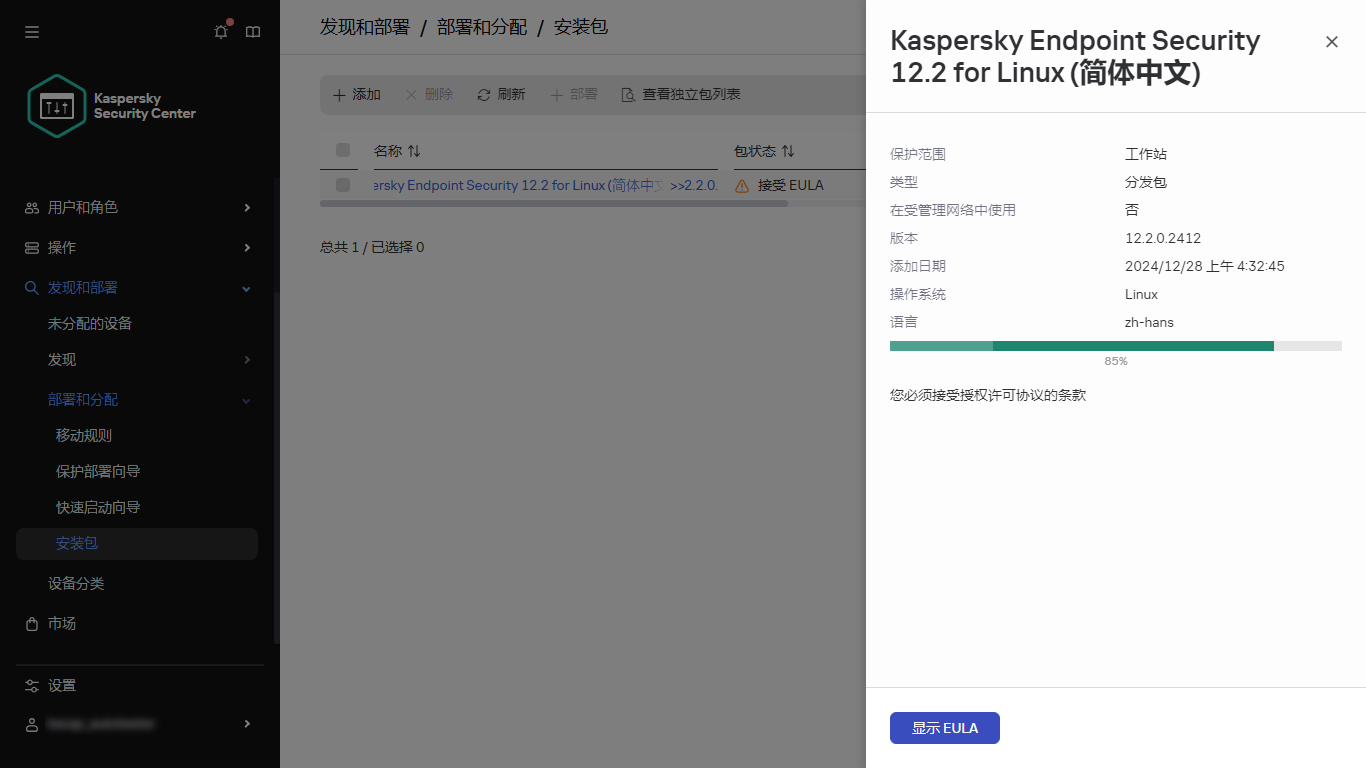Select the 用户和角色 people icon

point(31,207)
